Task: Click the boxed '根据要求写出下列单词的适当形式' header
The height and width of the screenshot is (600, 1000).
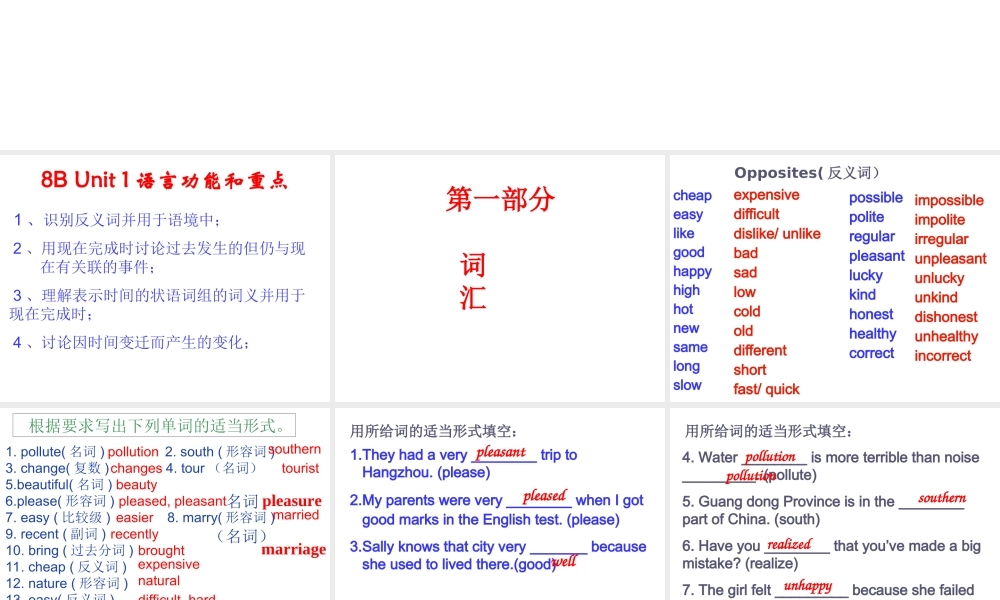Action: click(154, 425)
